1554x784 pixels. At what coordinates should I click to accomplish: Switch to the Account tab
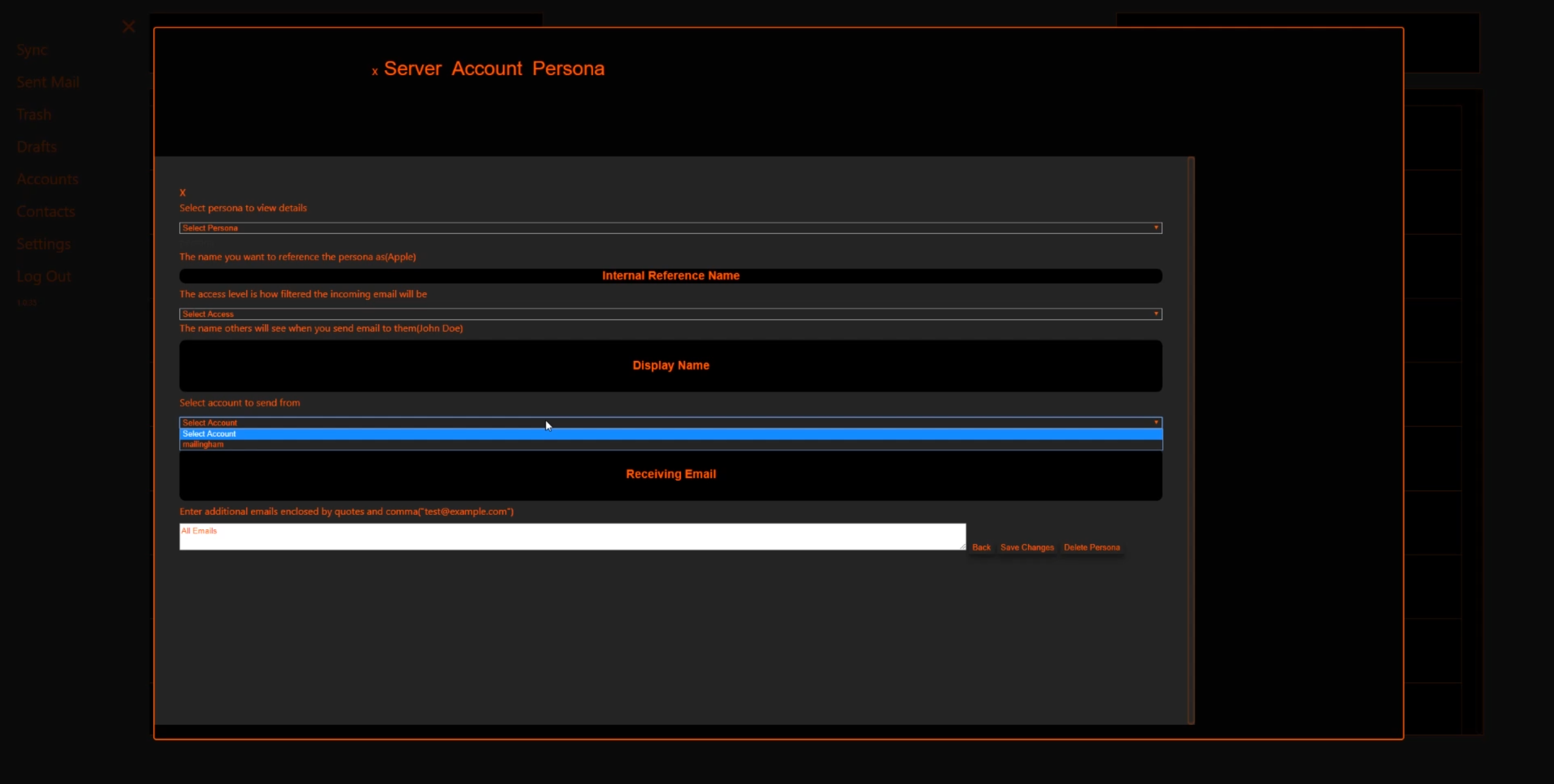[x=487, y=68]
